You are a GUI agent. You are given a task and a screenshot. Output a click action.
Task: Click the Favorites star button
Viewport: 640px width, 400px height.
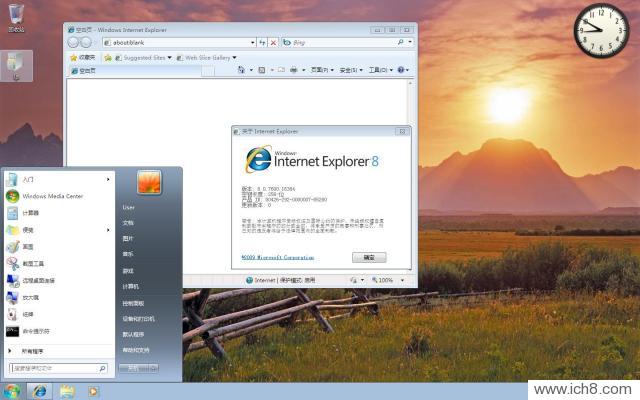click(84, 57)
